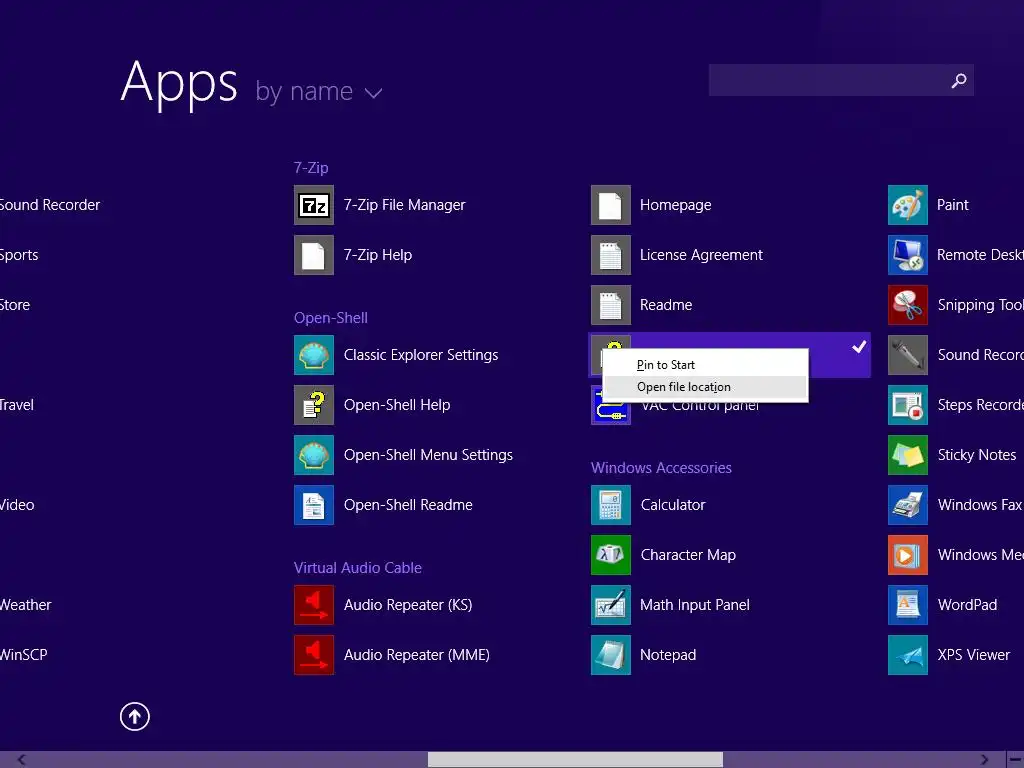Select Open file location menu entry
The image size is (1024, 768).
[x=705, y=387]
